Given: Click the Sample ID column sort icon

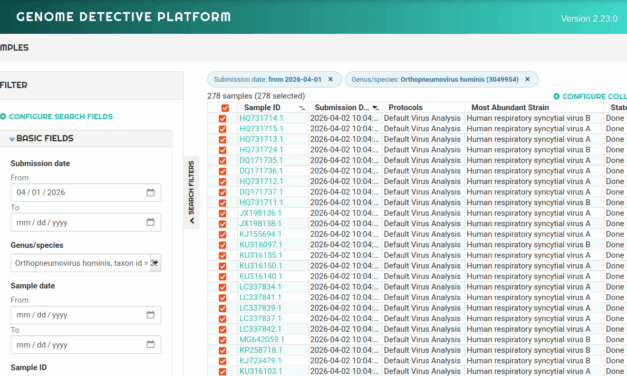Looking at the screenshot, I should [302, 108].
